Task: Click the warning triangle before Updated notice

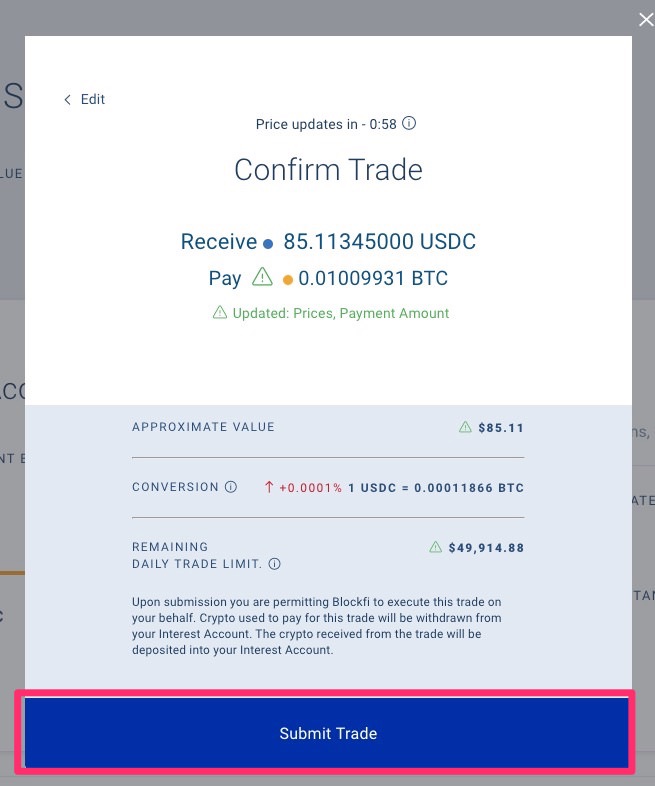Action: tap(220, 313)
